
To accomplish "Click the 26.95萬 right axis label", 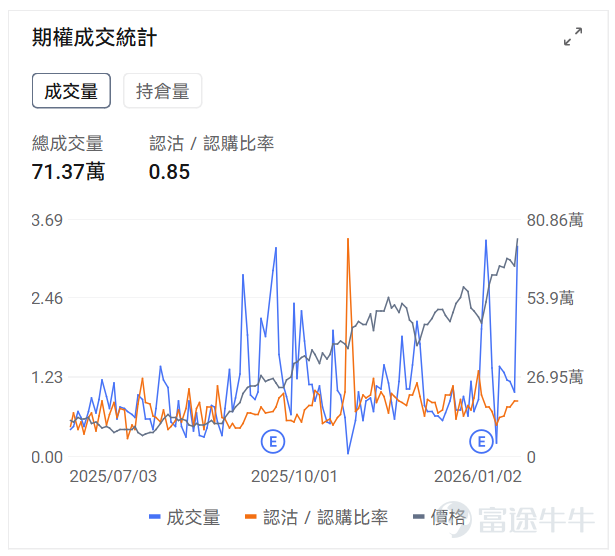I will pyautogui.click(x=555, y=377).
